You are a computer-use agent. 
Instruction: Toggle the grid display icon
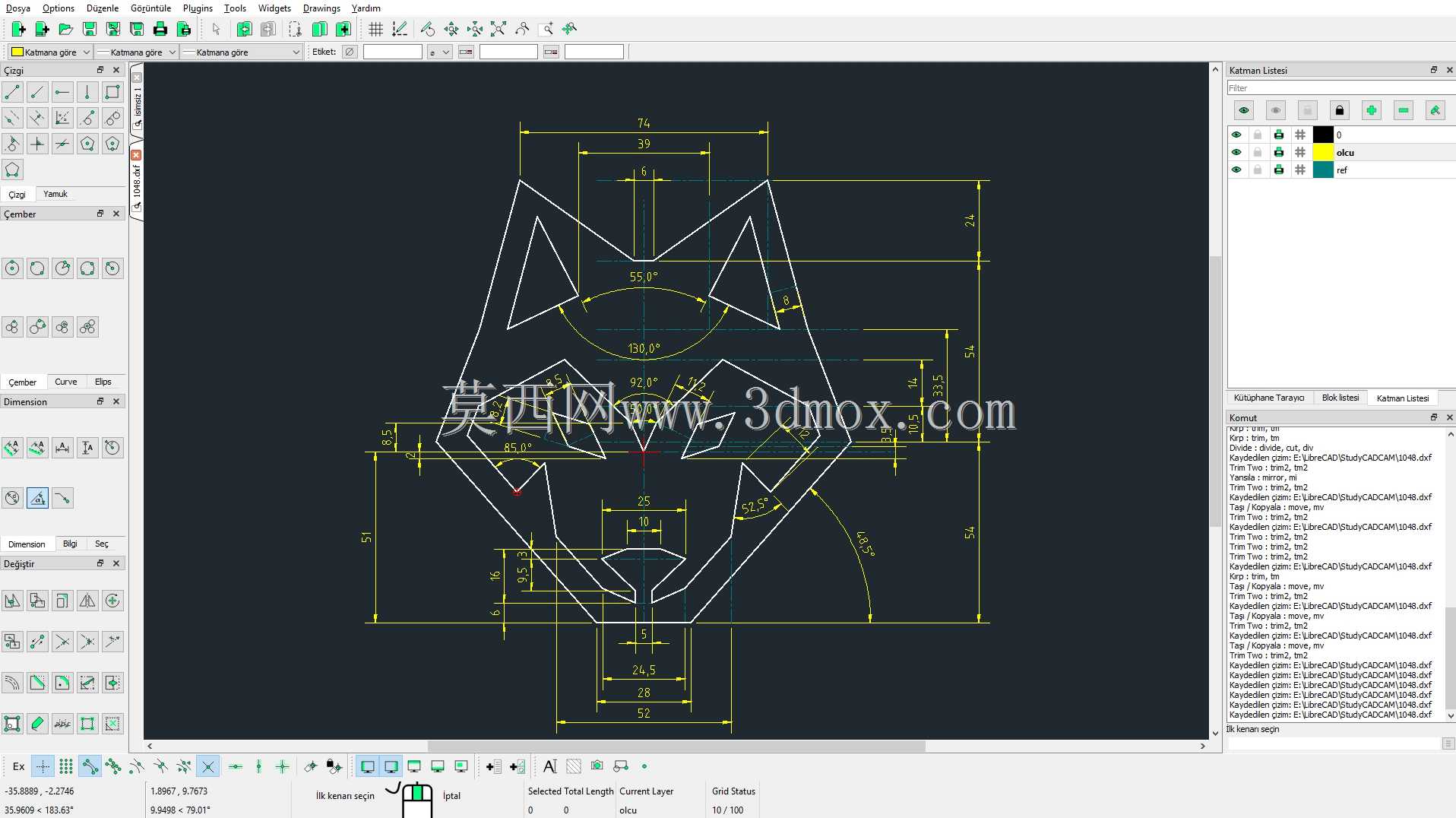375,29
